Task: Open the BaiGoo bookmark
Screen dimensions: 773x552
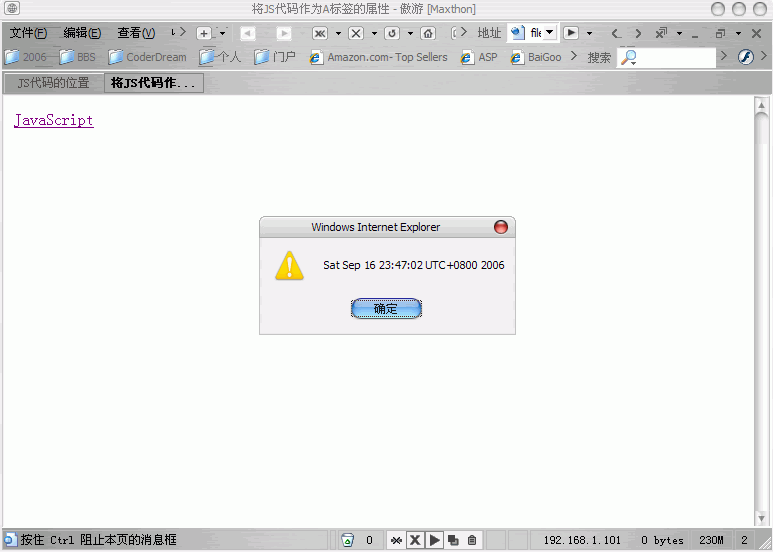Action: (535, 57)
